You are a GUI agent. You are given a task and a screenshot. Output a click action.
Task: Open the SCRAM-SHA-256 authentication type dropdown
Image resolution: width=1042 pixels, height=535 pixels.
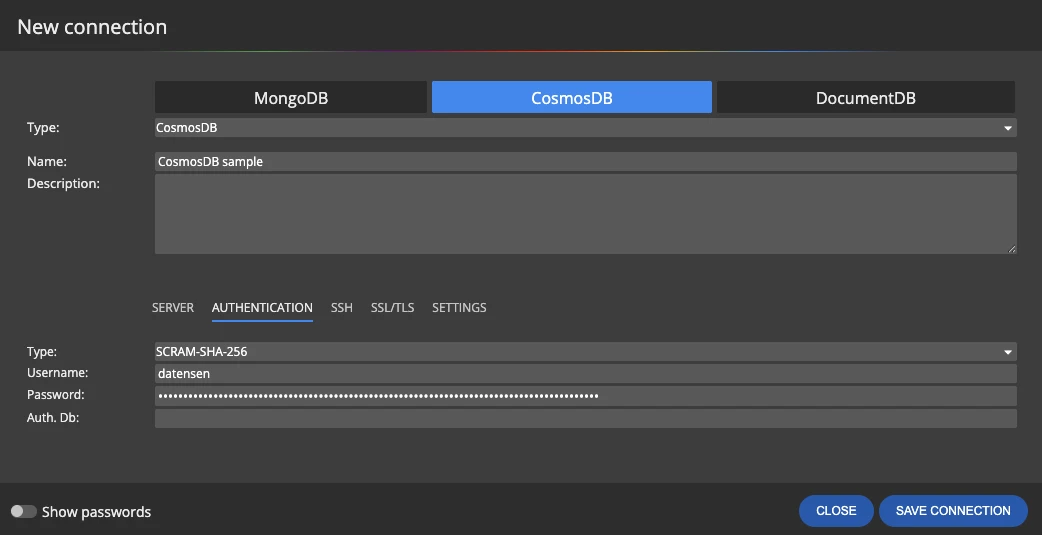[585, 352]
